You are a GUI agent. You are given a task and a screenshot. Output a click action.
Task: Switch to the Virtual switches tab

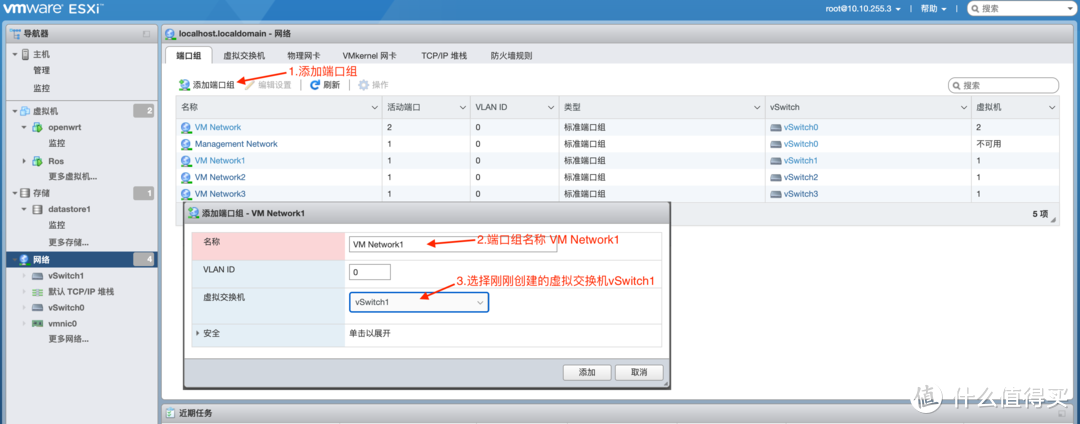[243, 56]
